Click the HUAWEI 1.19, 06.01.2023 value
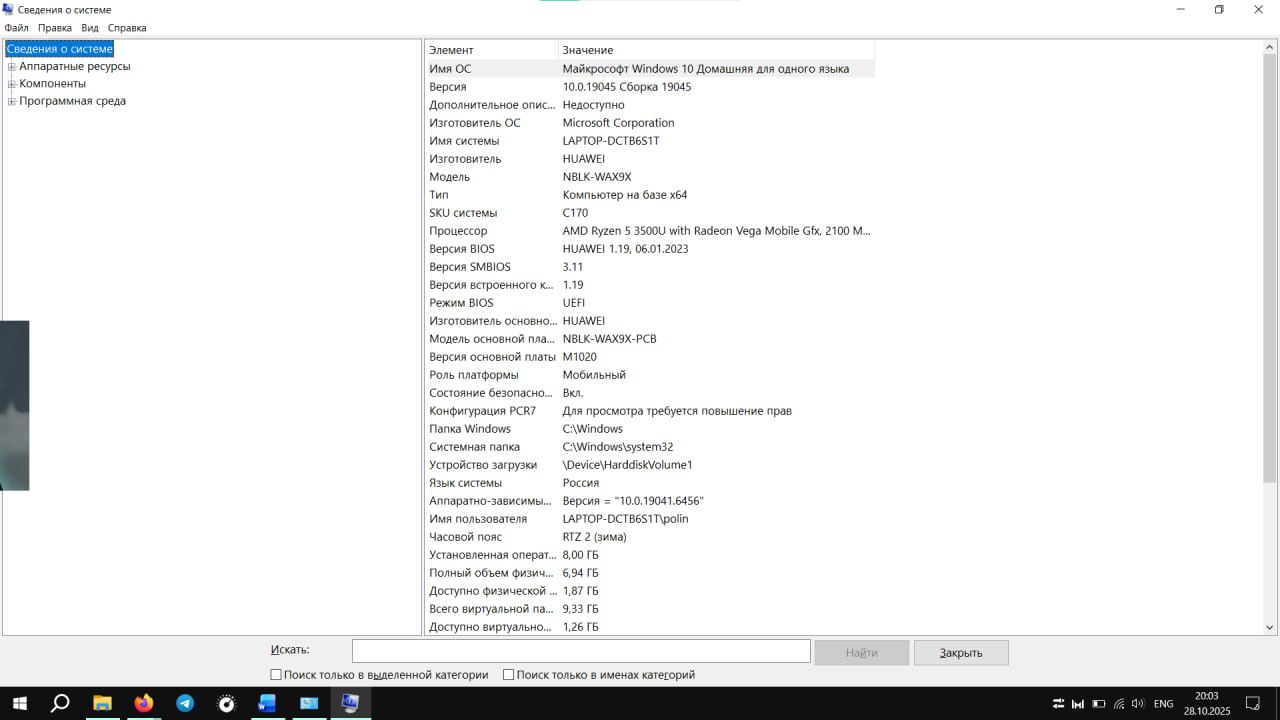This screenshot has width=1280, height=720. [x=626, y=249]
